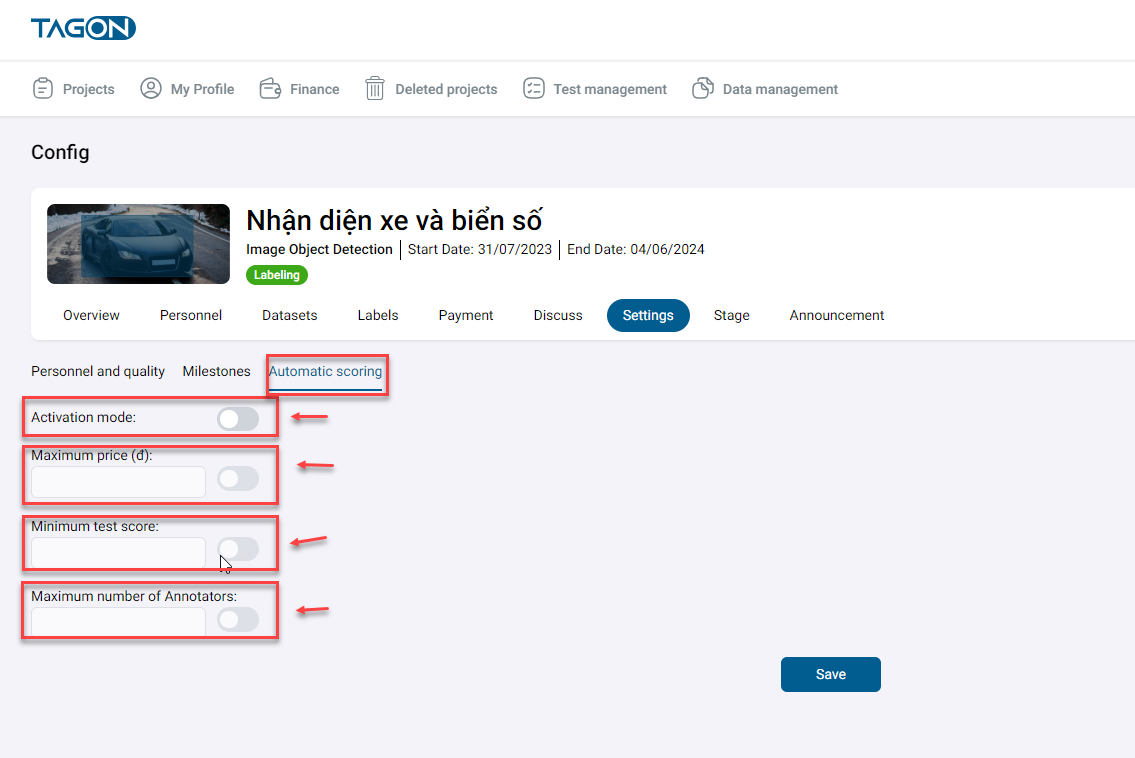
Task: Go to the Milestones sub-tab
Action: click(x=216, y=371)
